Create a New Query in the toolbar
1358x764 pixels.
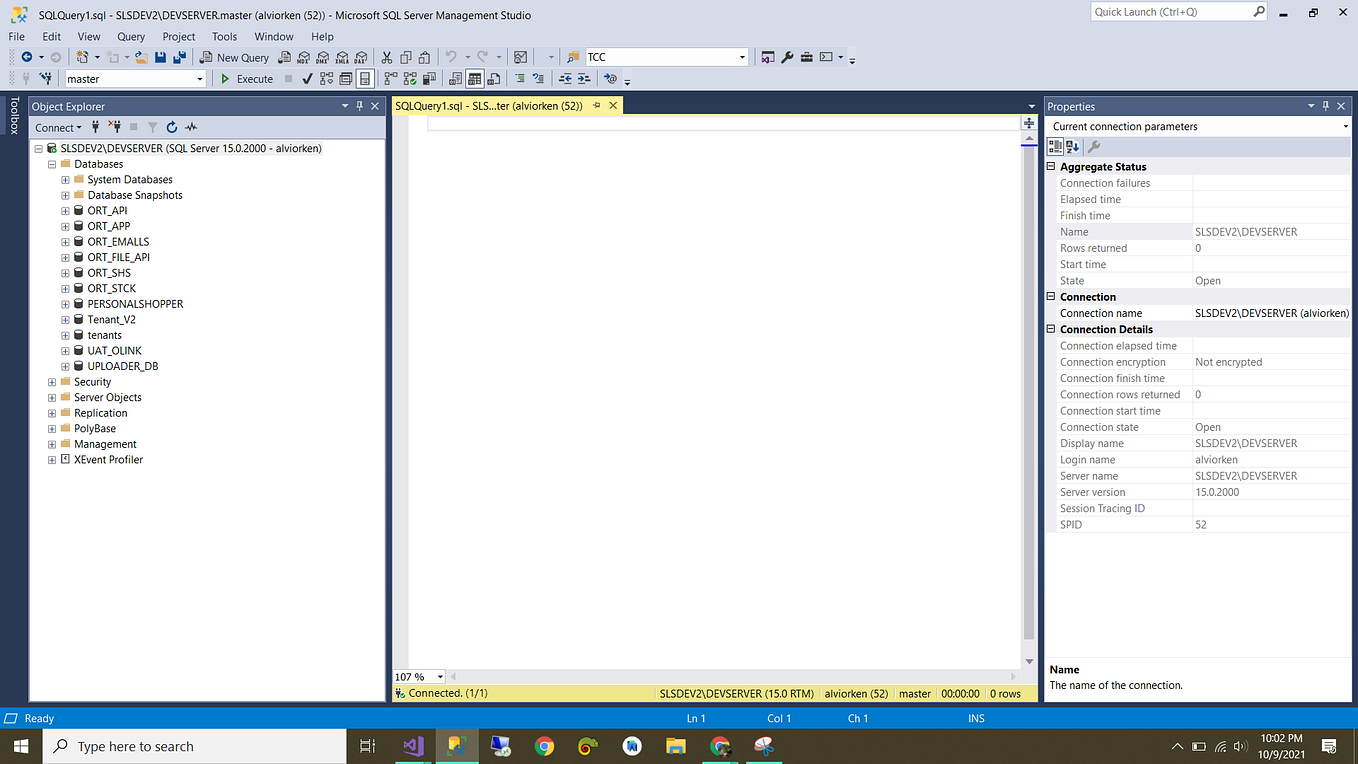pos(234,57)
